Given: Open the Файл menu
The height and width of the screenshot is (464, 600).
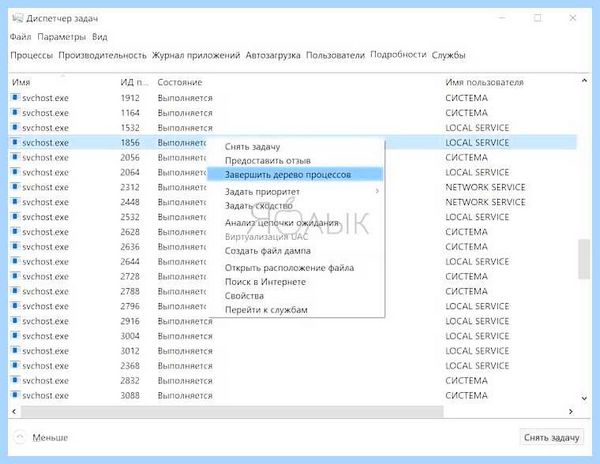Looking at the screenshot, I should click(x=20, y=37).
